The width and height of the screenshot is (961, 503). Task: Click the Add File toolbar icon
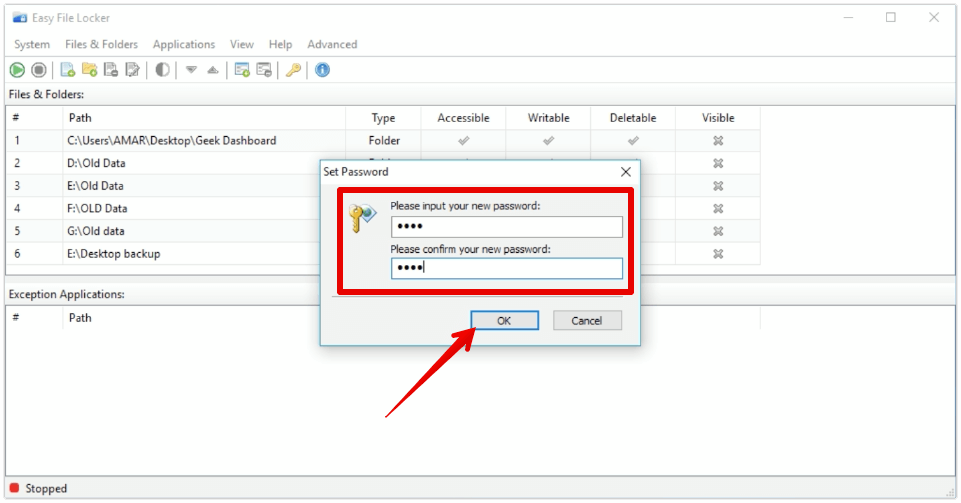[67, 70]
